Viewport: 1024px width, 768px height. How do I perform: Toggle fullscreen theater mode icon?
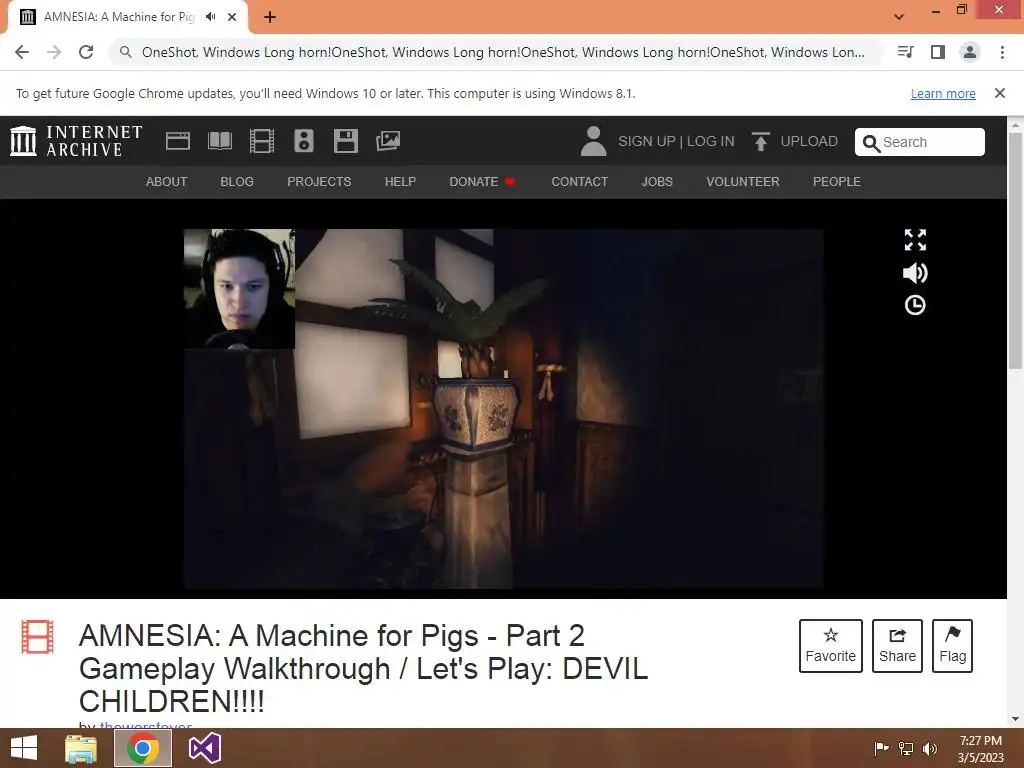pos(915,240)
